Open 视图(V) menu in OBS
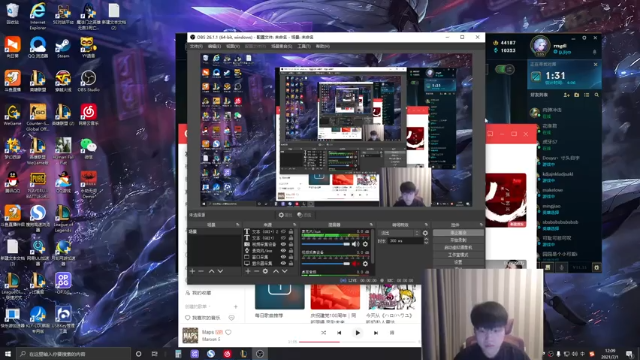 (233, 46)
